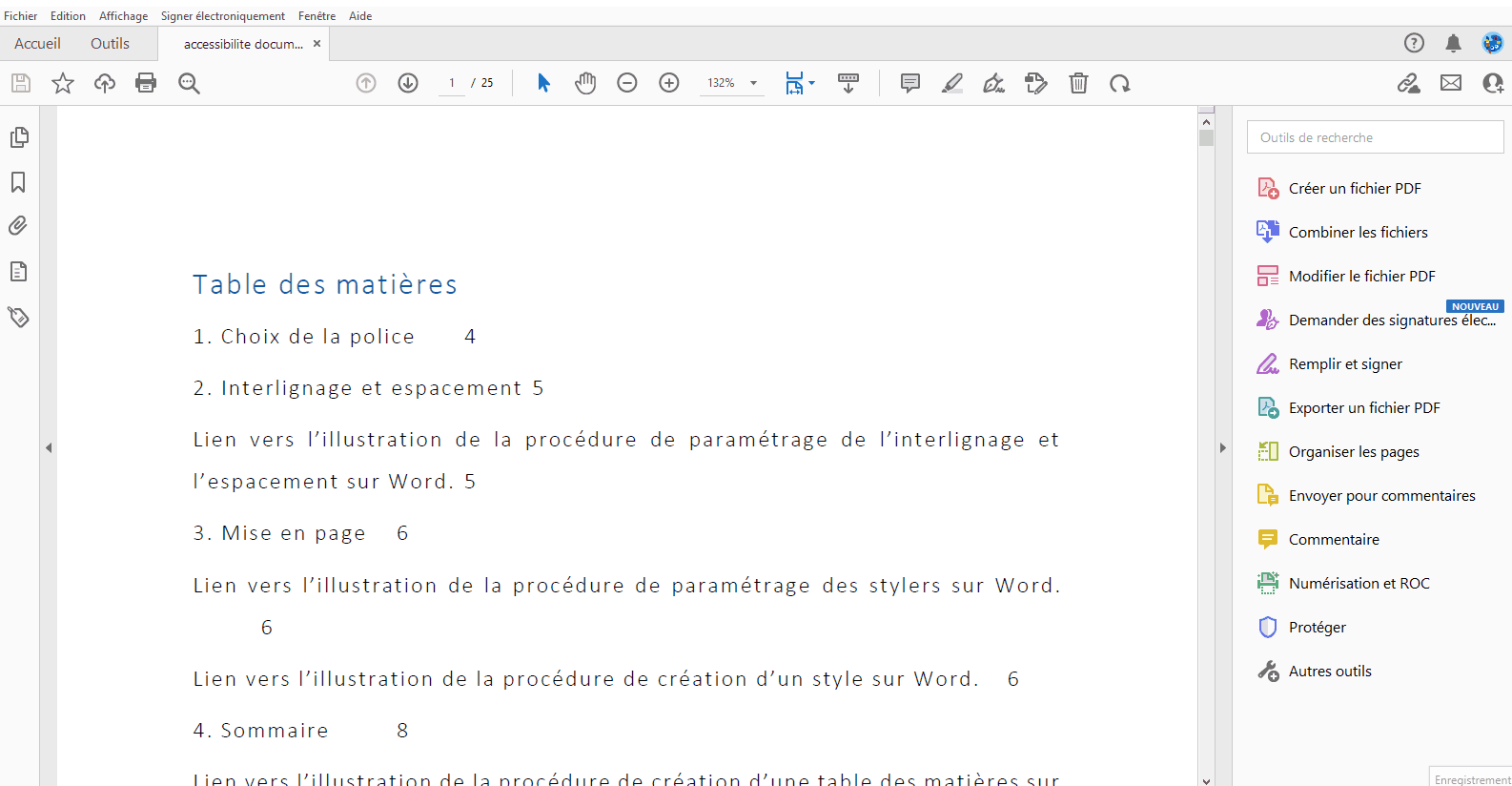Collapse the left navigation pane arrow
Screen dimensions: 1512x786
tap(49, 447)
